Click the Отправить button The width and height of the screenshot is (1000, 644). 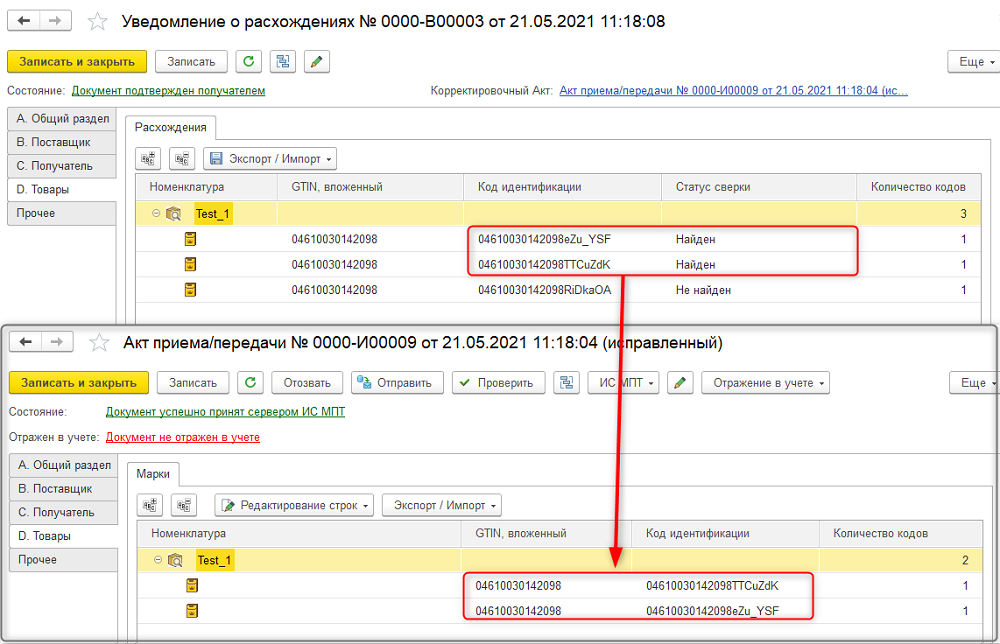pos(397,383)
